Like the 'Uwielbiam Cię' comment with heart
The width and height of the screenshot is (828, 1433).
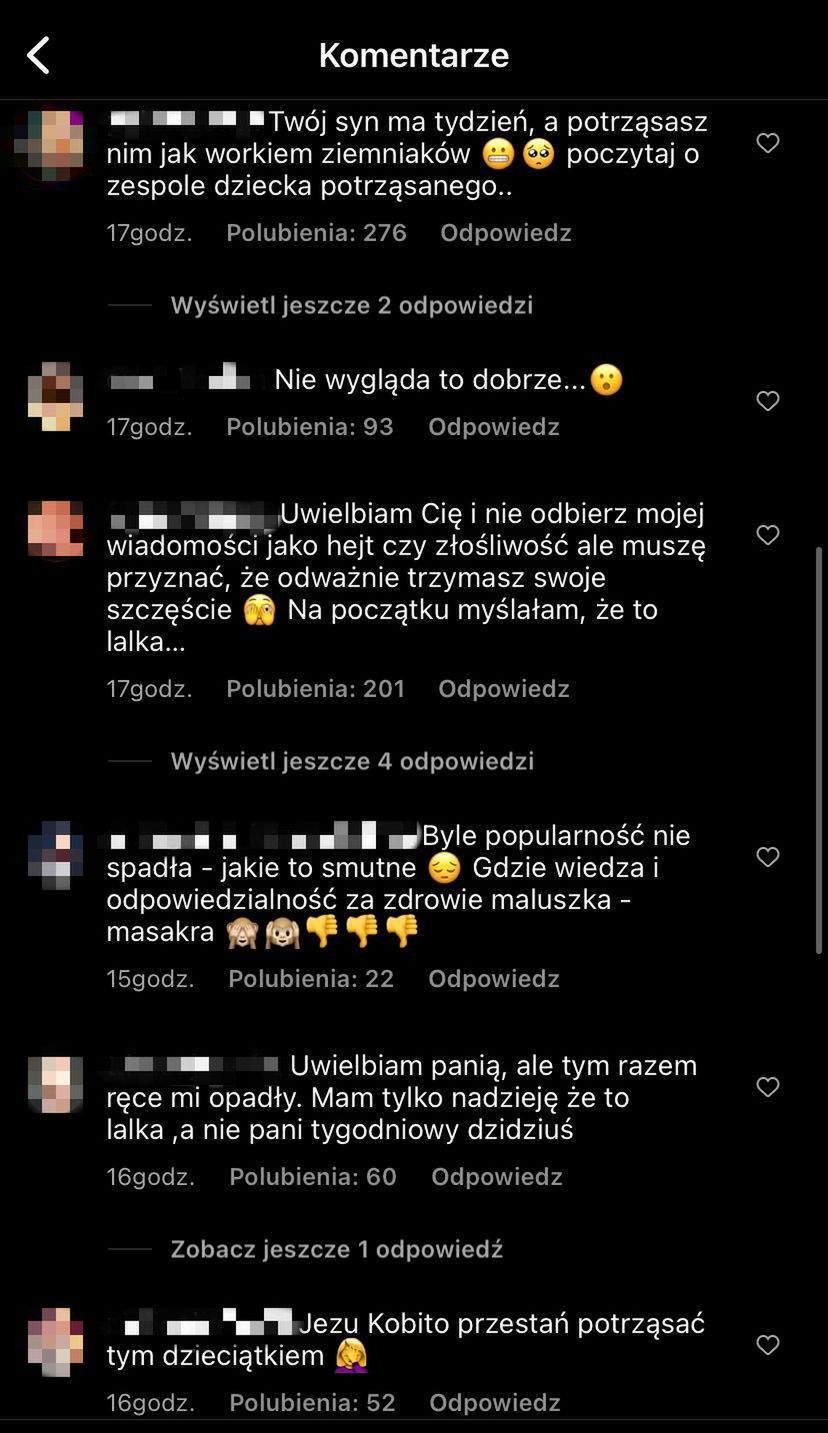pyautogui.click(x=768, y=535)
